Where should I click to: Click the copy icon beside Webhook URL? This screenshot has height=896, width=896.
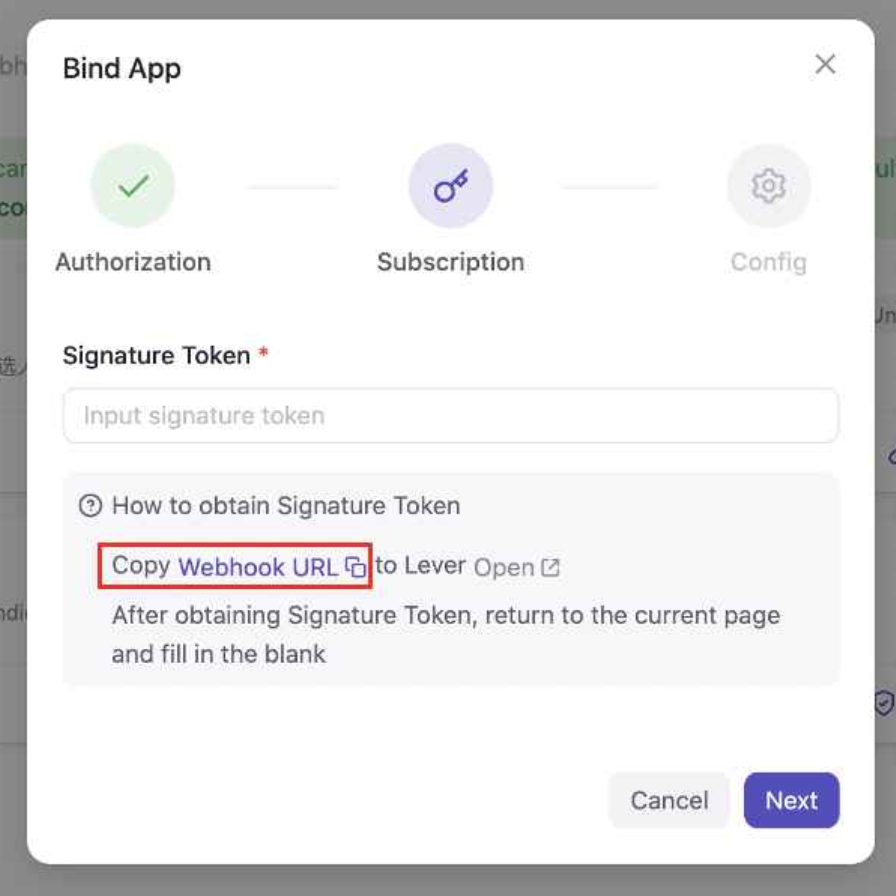(356, 567)
